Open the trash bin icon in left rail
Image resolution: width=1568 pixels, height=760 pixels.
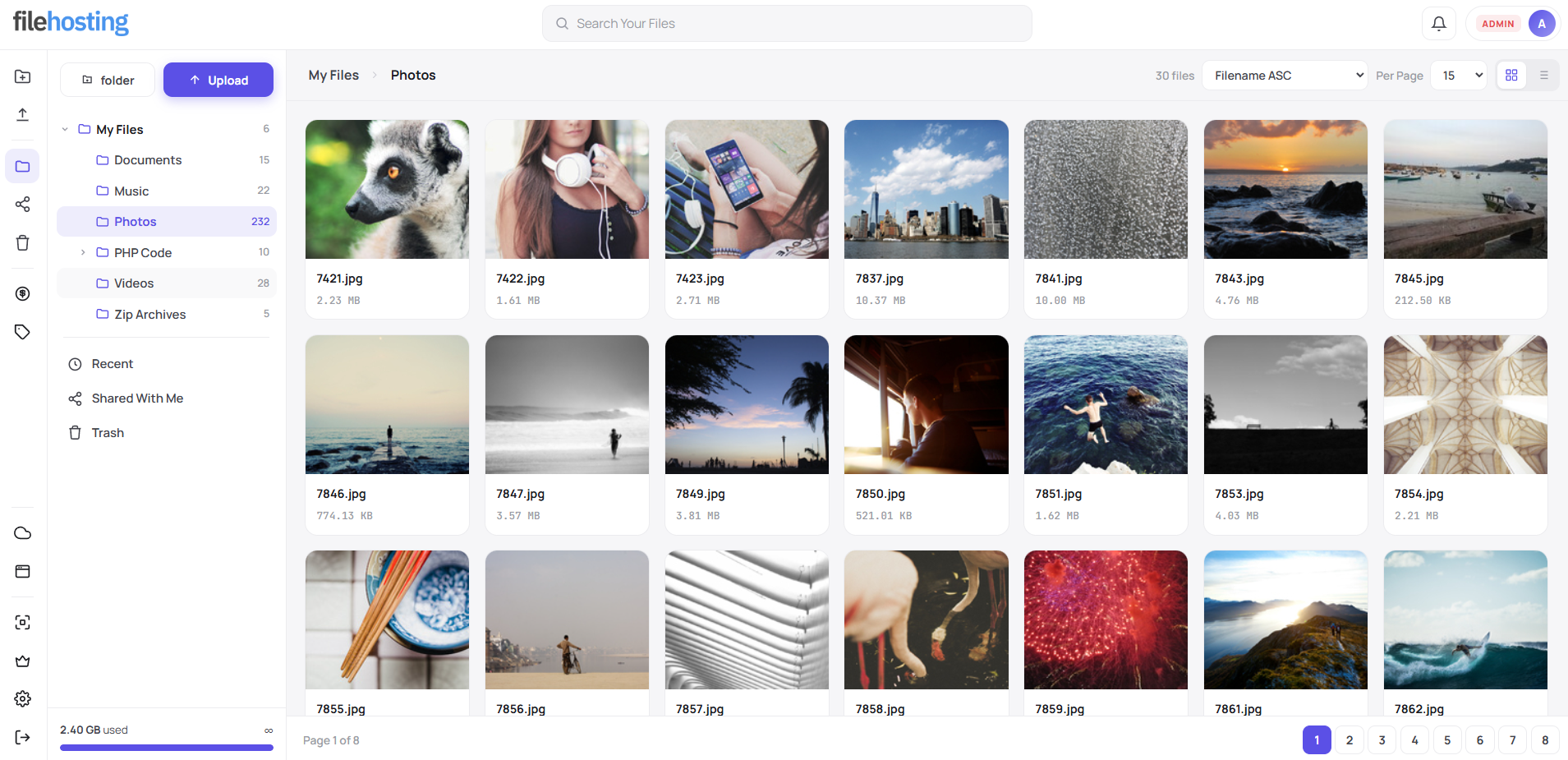point(23,242)
